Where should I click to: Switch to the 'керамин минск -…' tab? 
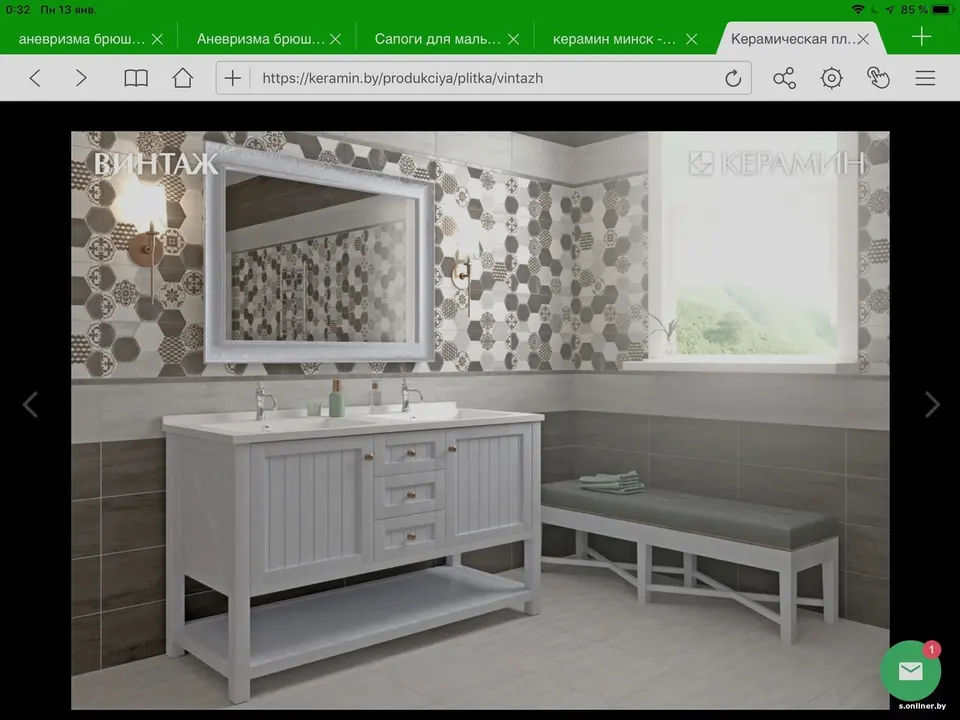614,39
